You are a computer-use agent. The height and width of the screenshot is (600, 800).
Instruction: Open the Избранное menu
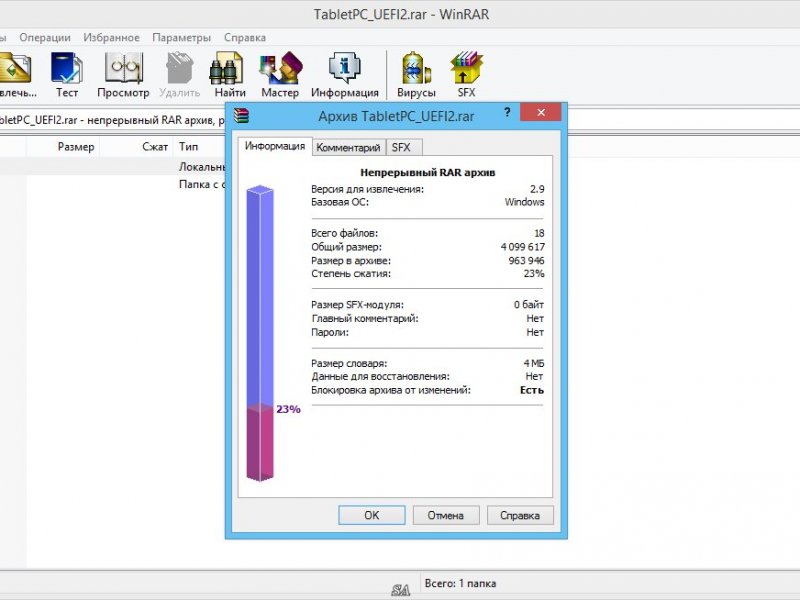111,38
